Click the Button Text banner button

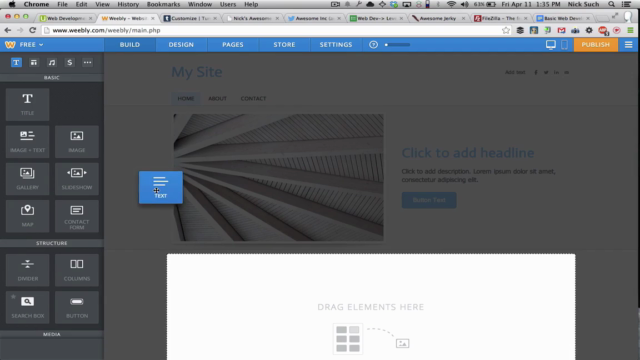pyautogui.click(x=429, y=200)
